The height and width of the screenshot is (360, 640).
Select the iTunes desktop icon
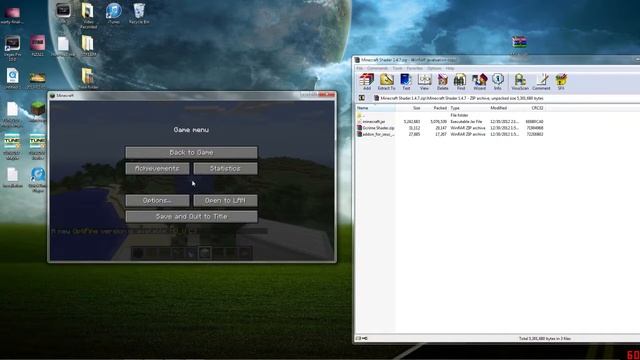[x=113, y=13]
